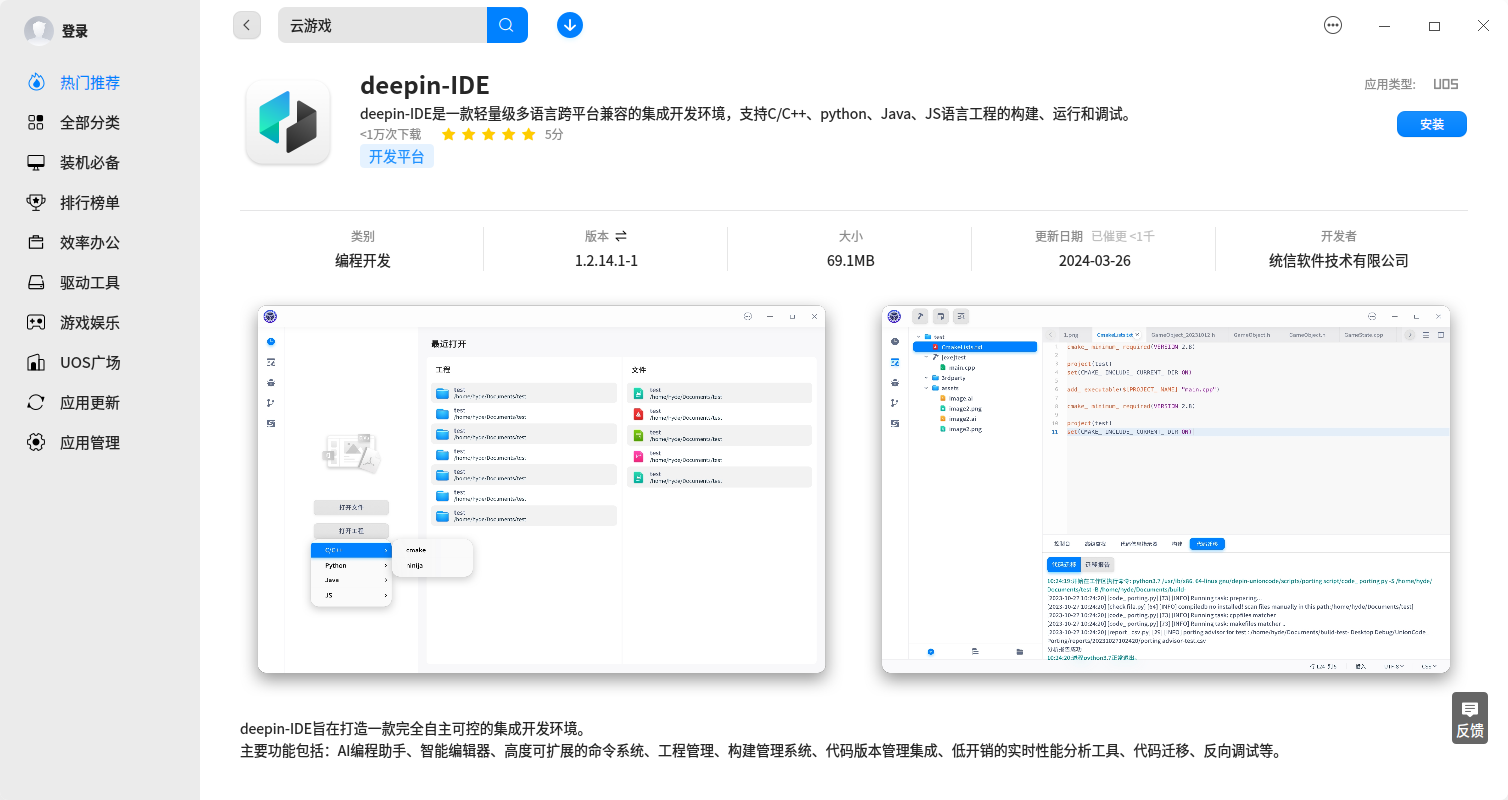Click the 登录 login link
The height and width of the screenshot is (800, 1508).
point(75,31)
